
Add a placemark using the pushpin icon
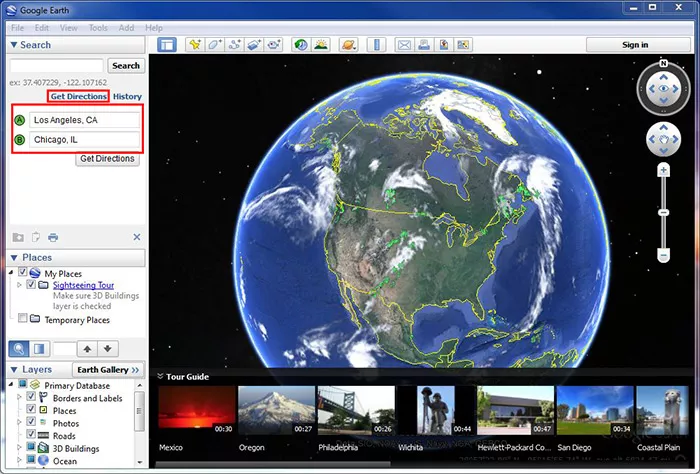coord(195,45)
